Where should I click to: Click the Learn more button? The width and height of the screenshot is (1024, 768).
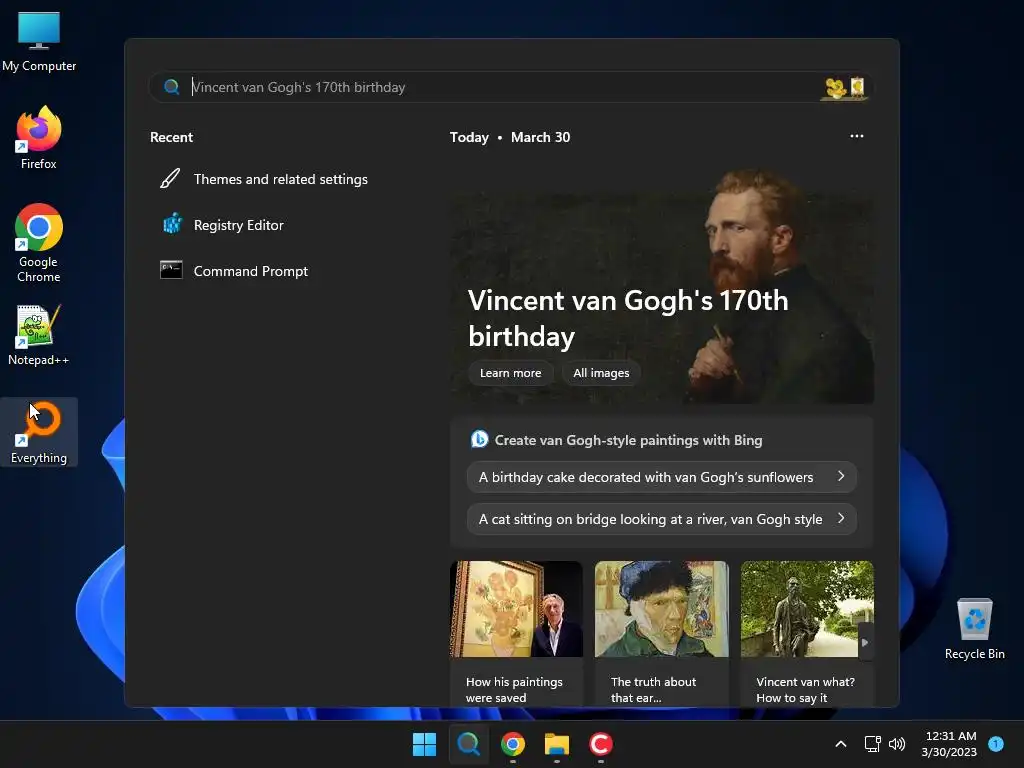(511, 373)
